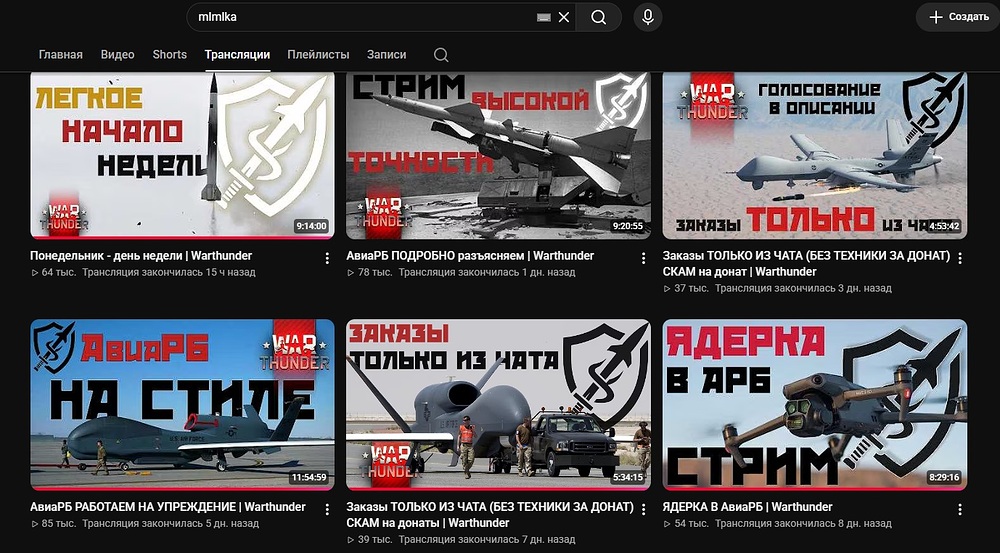The width and height of the screenshot is (1000, 553).
Task: Open three-dot menu for 'СКАМ на донат' video
Action: (x=960, y=258)
